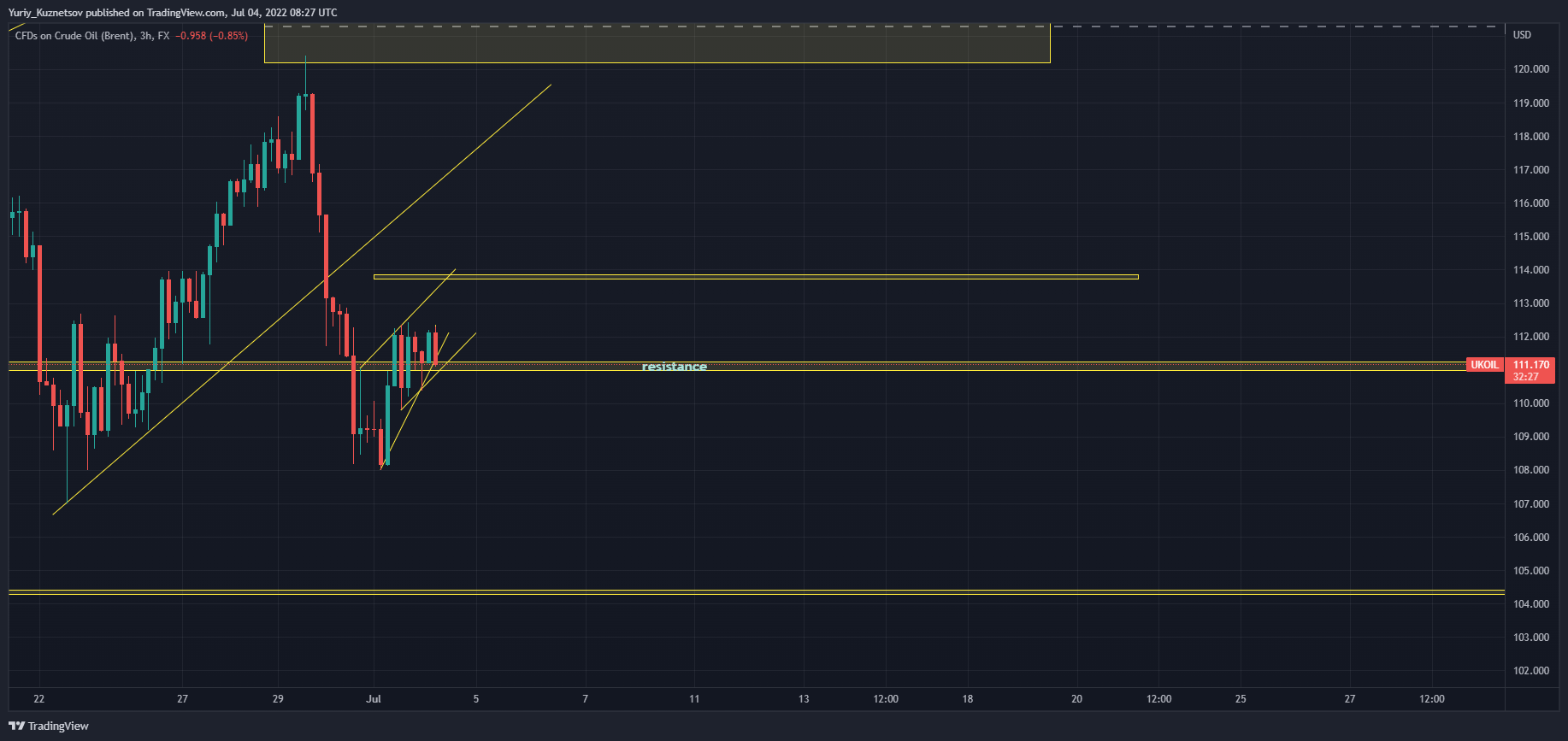Click the 'resistance' text label on chart
Screen dimensions: 1568x741
(675, 367)
